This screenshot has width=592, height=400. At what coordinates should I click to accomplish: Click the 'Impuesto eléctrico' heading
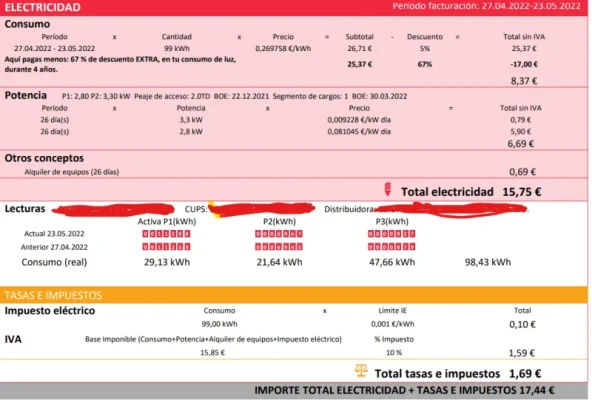click(50, 310)
